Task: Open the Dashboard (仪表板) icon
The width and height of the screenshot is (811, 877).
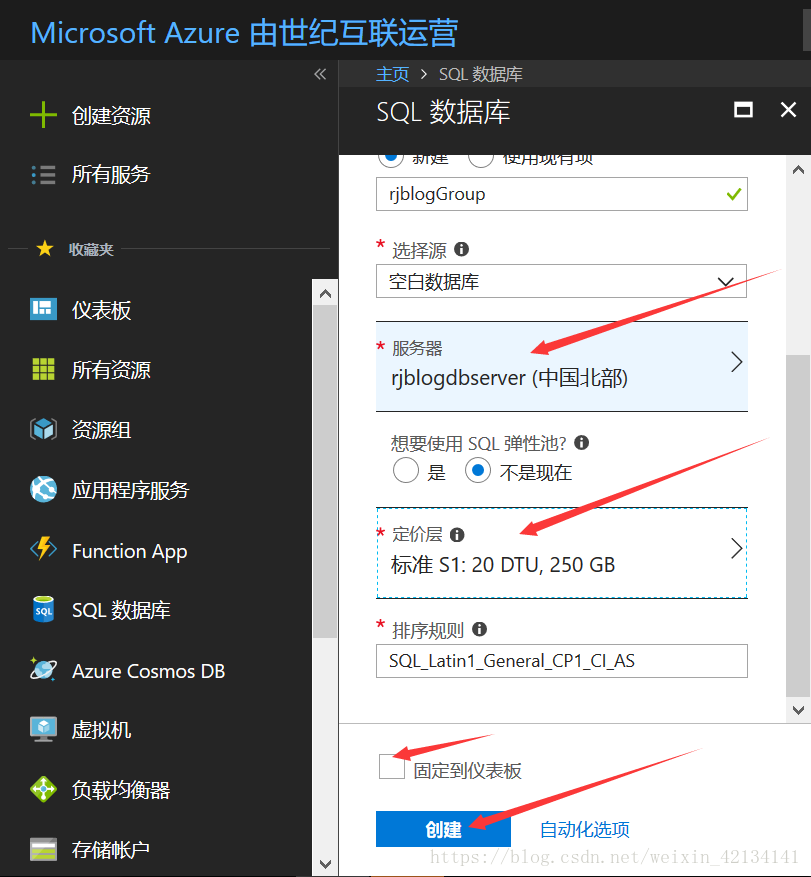Action: (43, 309)
